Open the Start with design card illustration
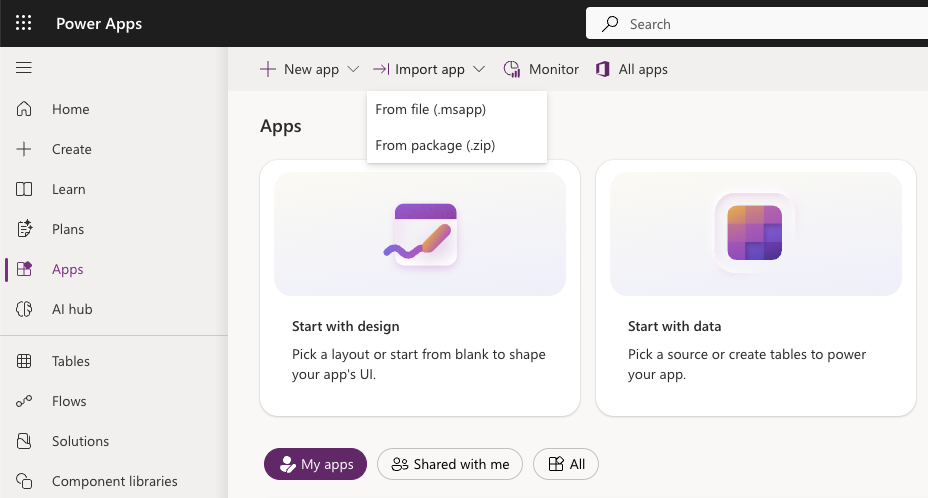Screen dimensions: 928x498 (x=420, y=234)
